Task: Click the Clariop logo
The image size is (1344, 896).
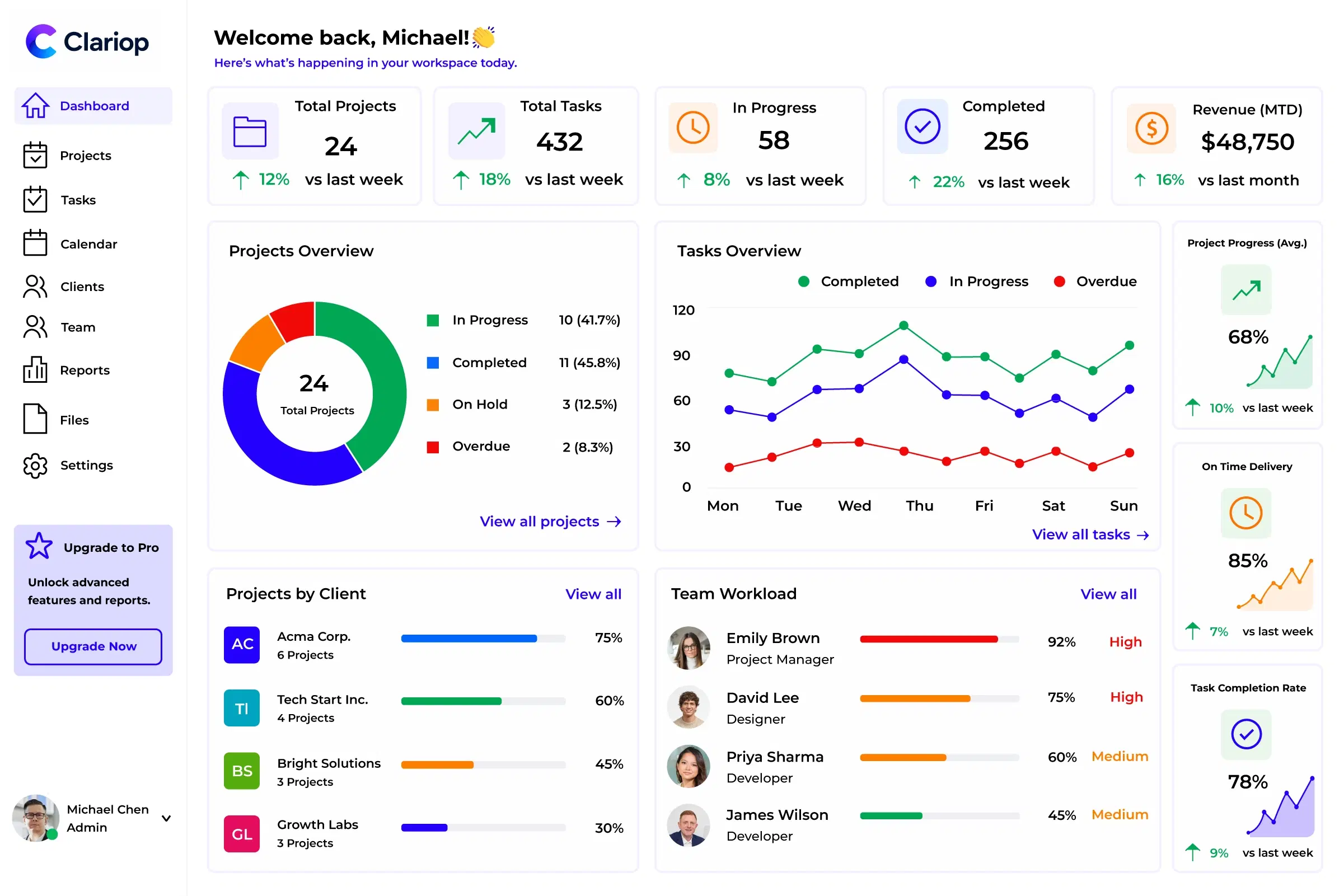Action: 87,41
